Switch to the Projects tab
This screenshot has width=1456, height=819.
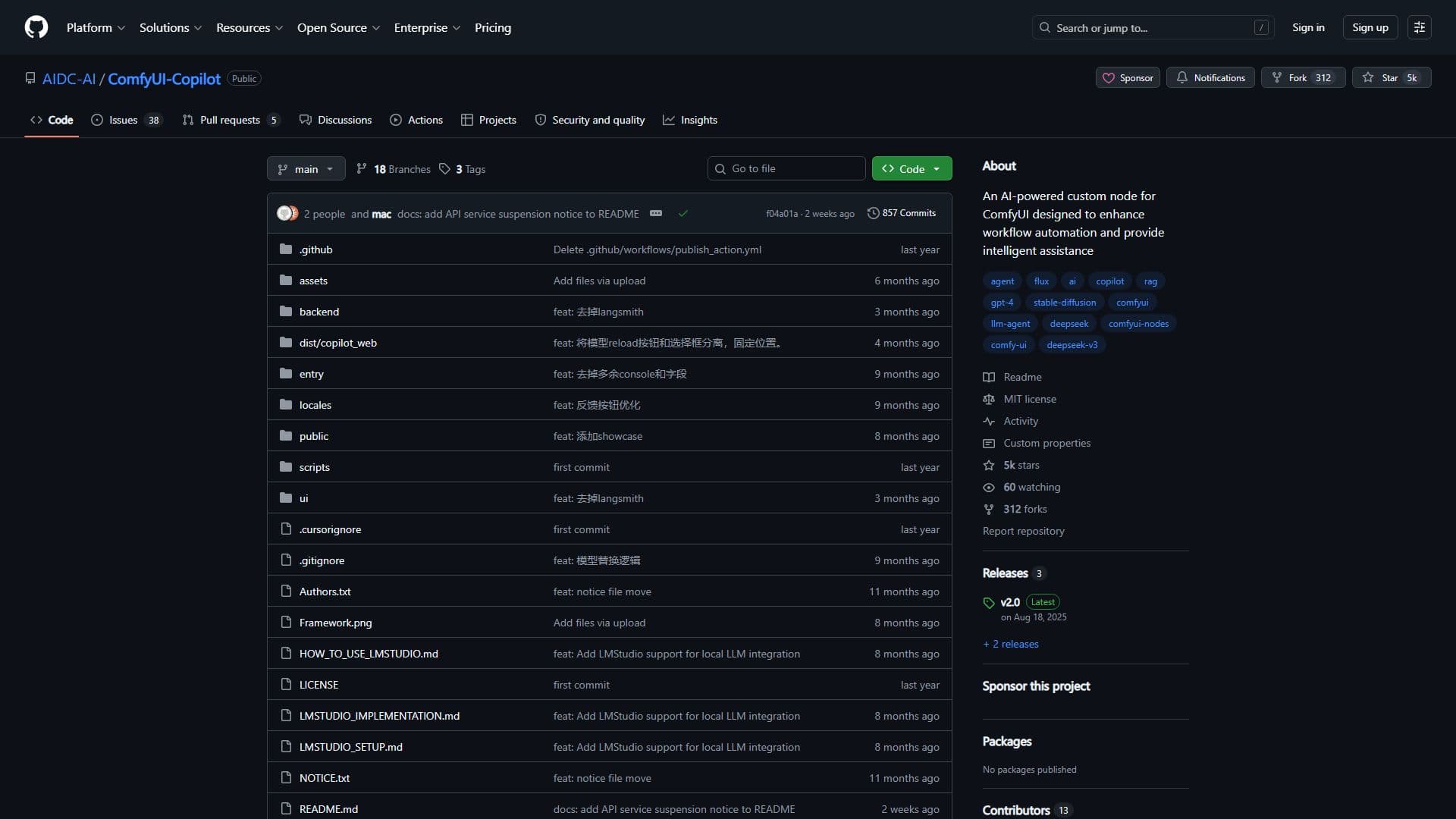(x=488, y=120)
